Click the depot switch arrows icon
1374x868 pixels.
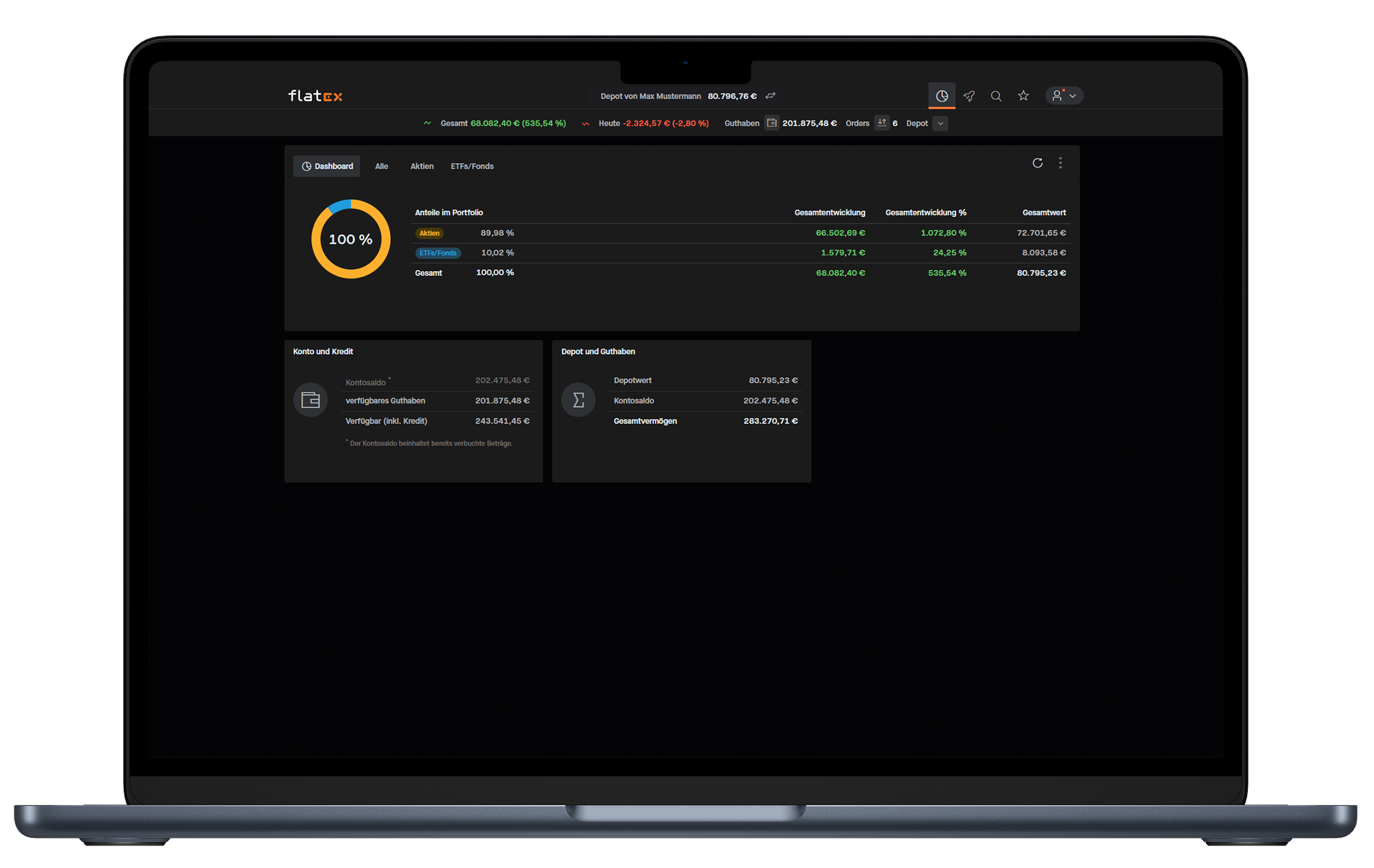pyautogui.click(x=771, y=96)
